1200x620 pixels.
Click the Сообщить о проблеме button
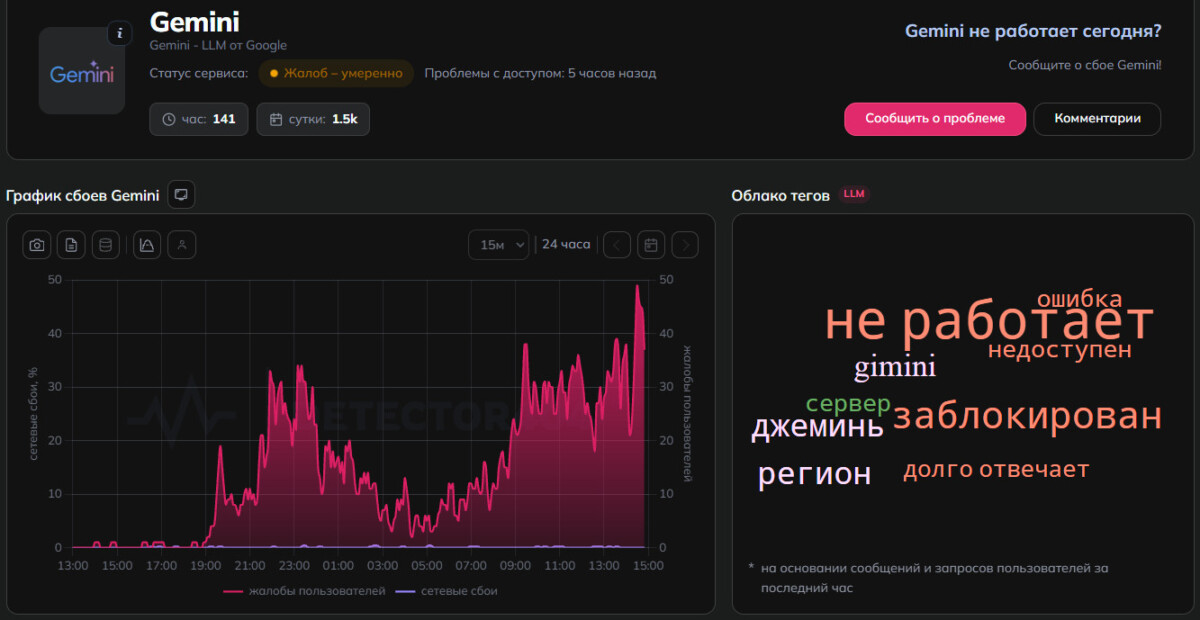[935, 118]
